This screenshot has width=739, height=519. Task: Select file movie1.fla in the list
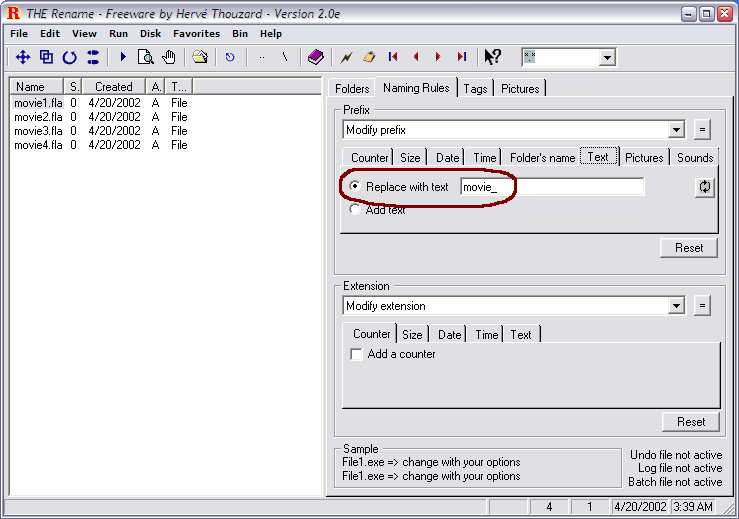point(38,103)
